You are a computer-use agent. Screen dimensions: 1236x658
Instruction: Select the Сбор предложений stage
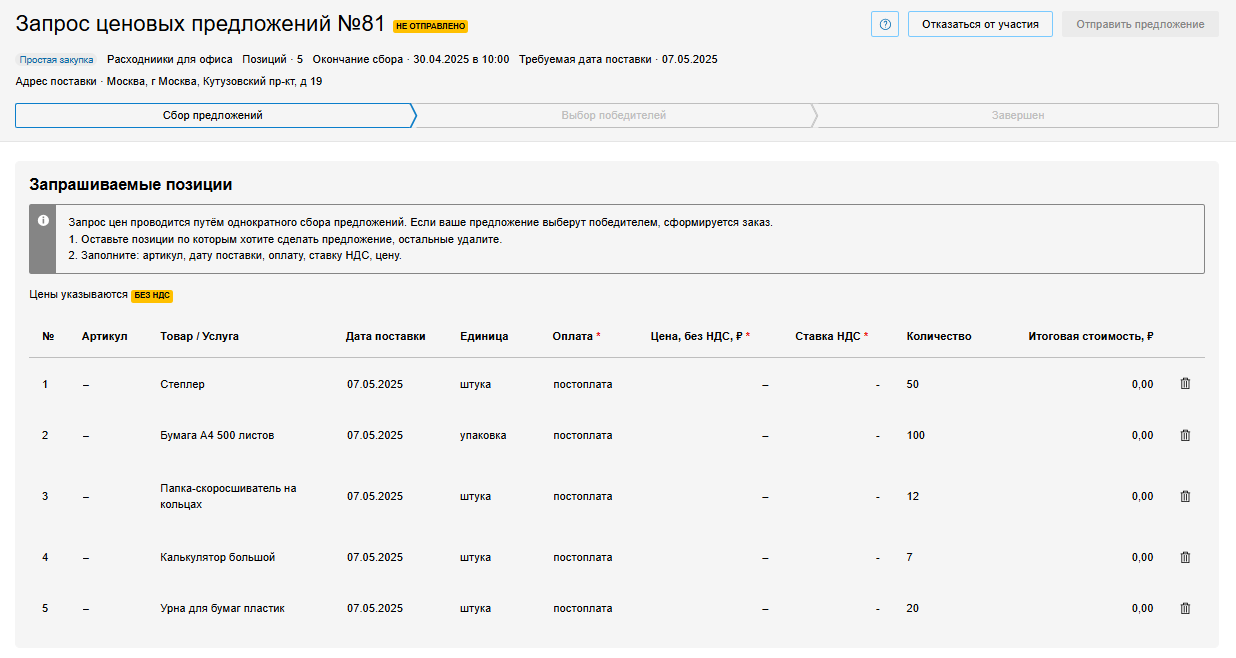coord(213,116)
